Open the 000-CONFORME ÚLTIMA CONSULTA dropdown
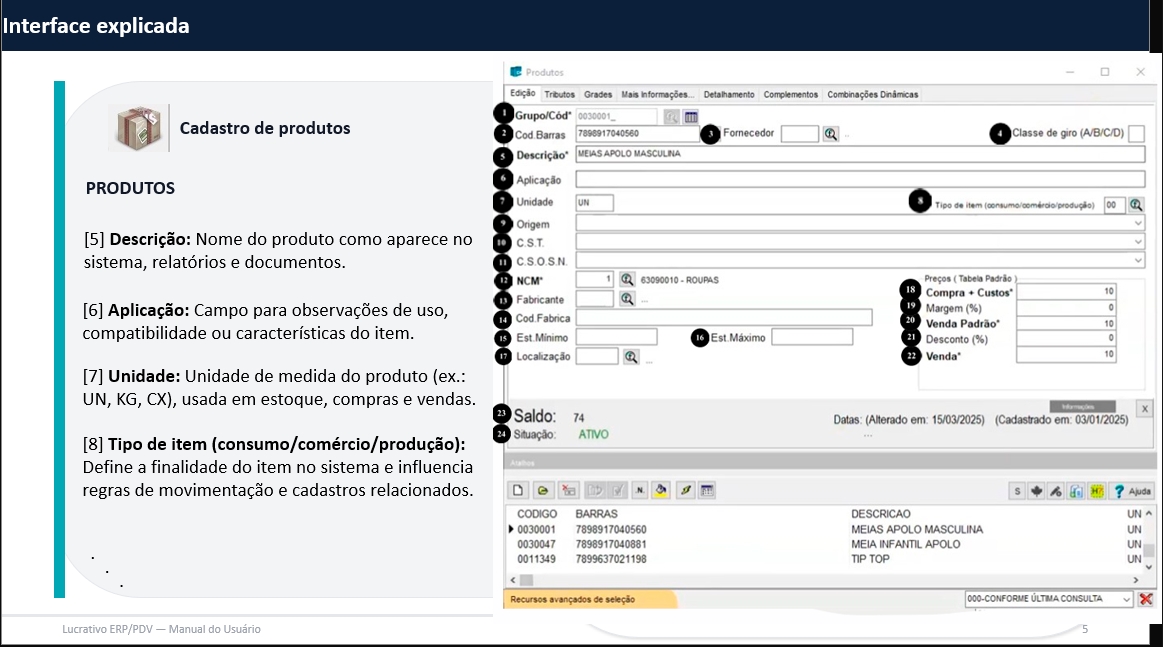Viewport: 1163px width, 647px height. coord(1127,599)
